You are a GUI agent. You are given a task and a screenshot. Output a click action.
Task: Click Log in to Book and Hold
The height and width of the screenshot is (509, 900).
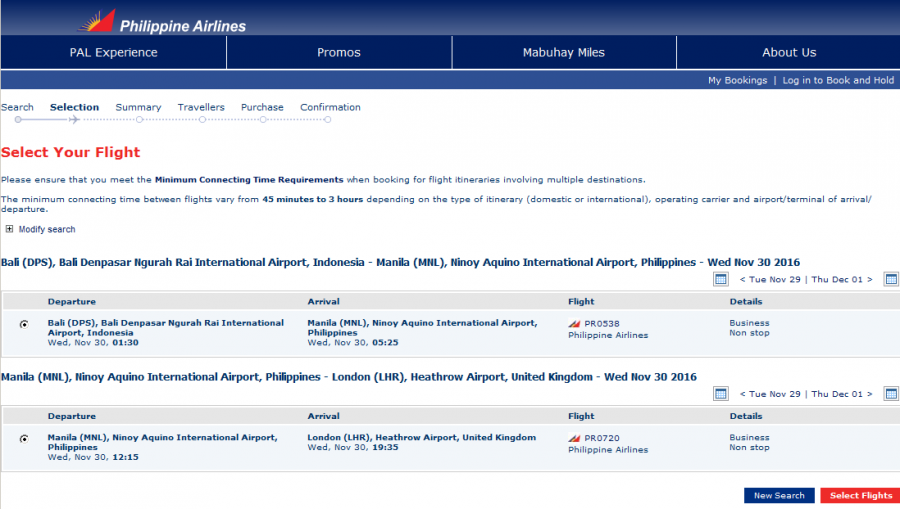click(x=838, y=80)
